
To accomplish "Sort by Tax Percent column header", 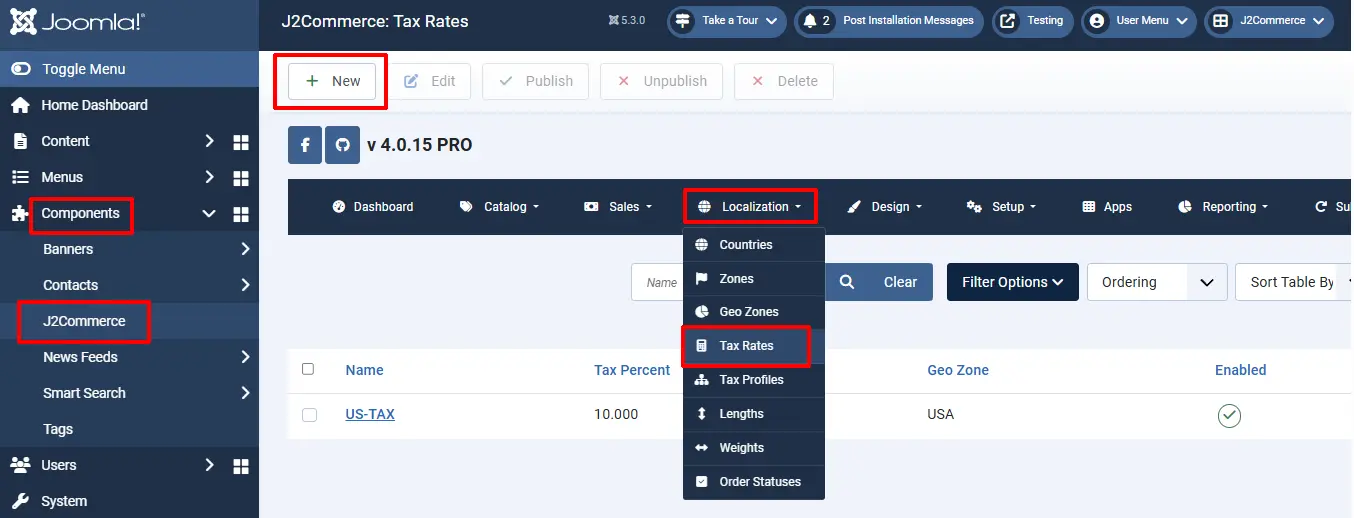I will pyautogui.click(x=632, y=370).
